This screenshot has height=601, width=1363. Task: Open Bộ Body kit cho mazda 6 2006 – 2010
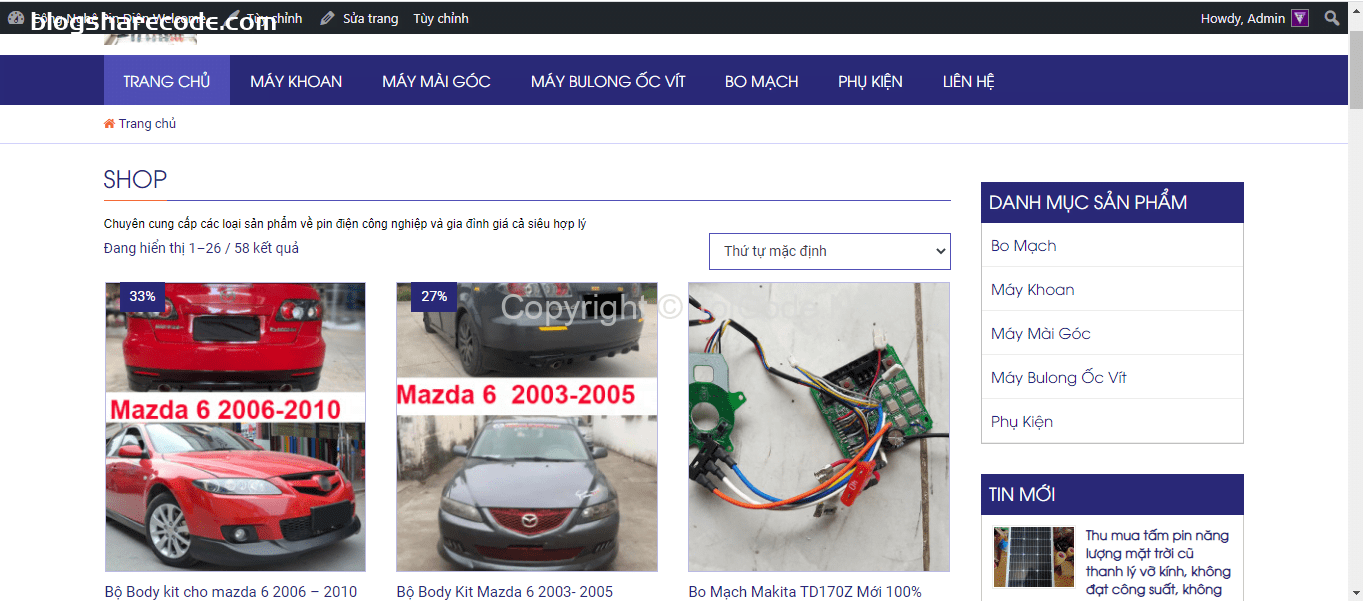(231, 592)
